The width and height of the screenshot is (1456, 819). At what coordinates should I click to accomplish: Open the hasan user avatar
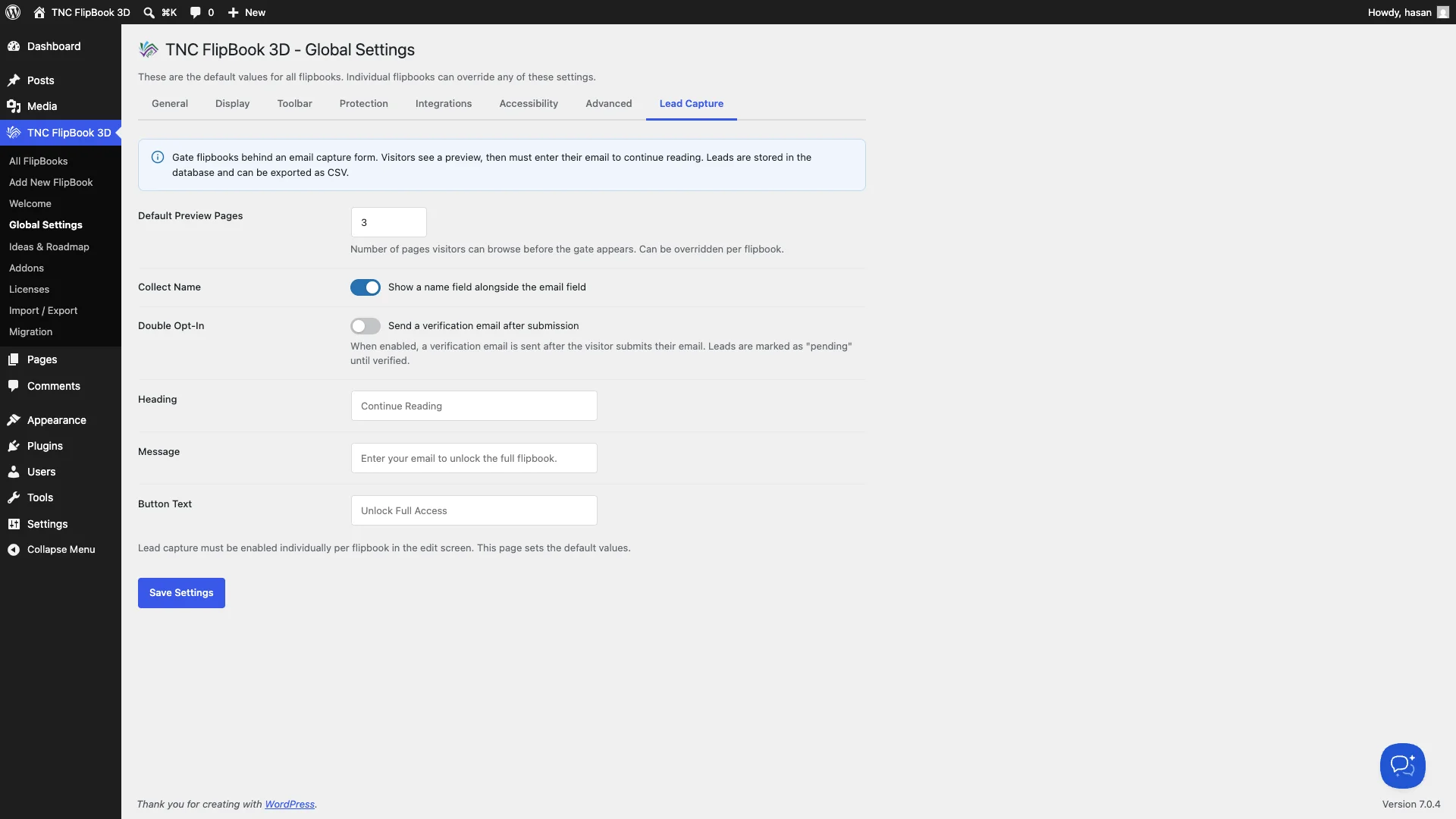point(1443,12)
